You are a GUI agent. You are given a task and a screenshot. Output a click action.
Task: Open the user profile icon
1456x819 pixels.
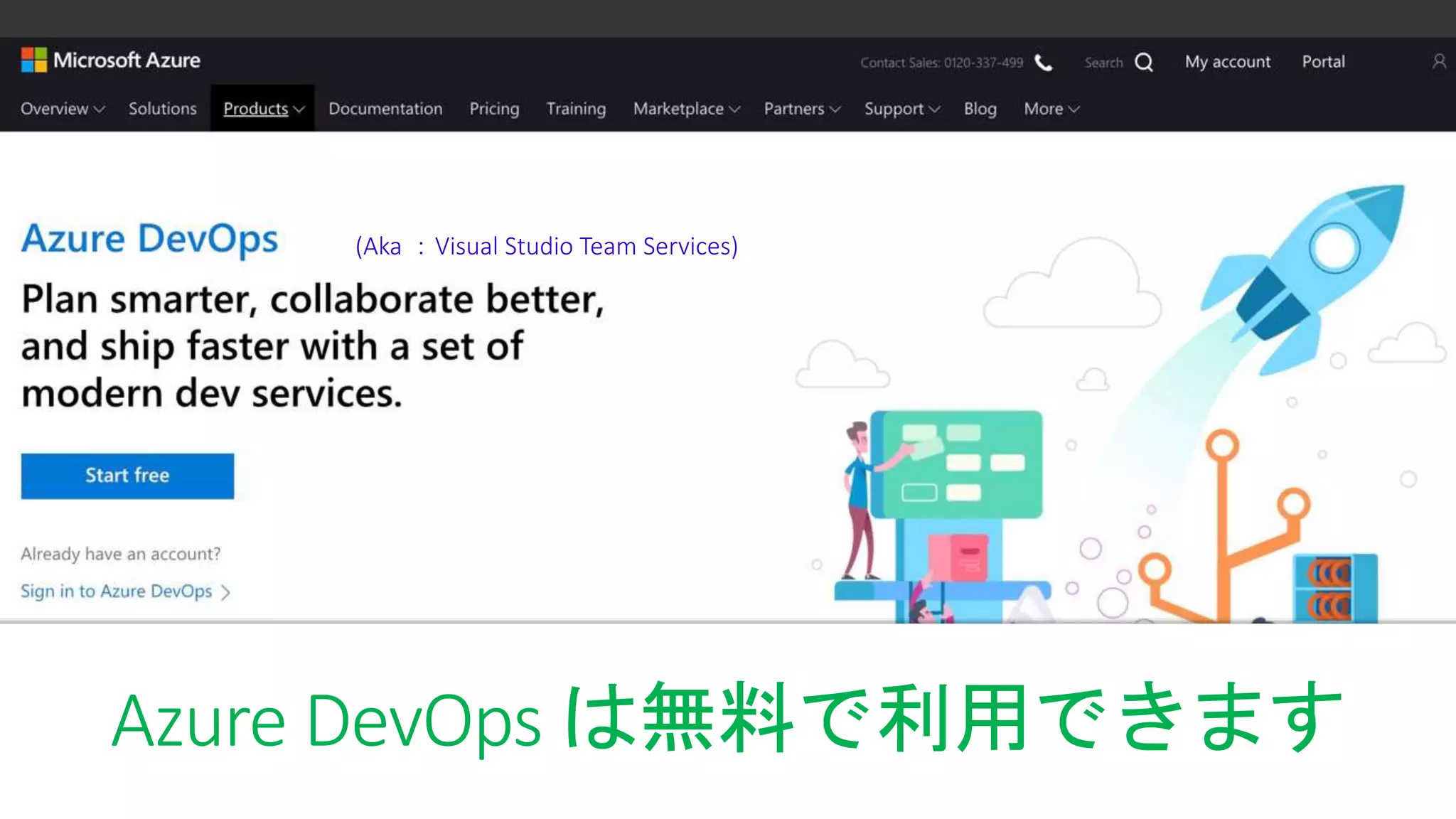click(1439, 62)
